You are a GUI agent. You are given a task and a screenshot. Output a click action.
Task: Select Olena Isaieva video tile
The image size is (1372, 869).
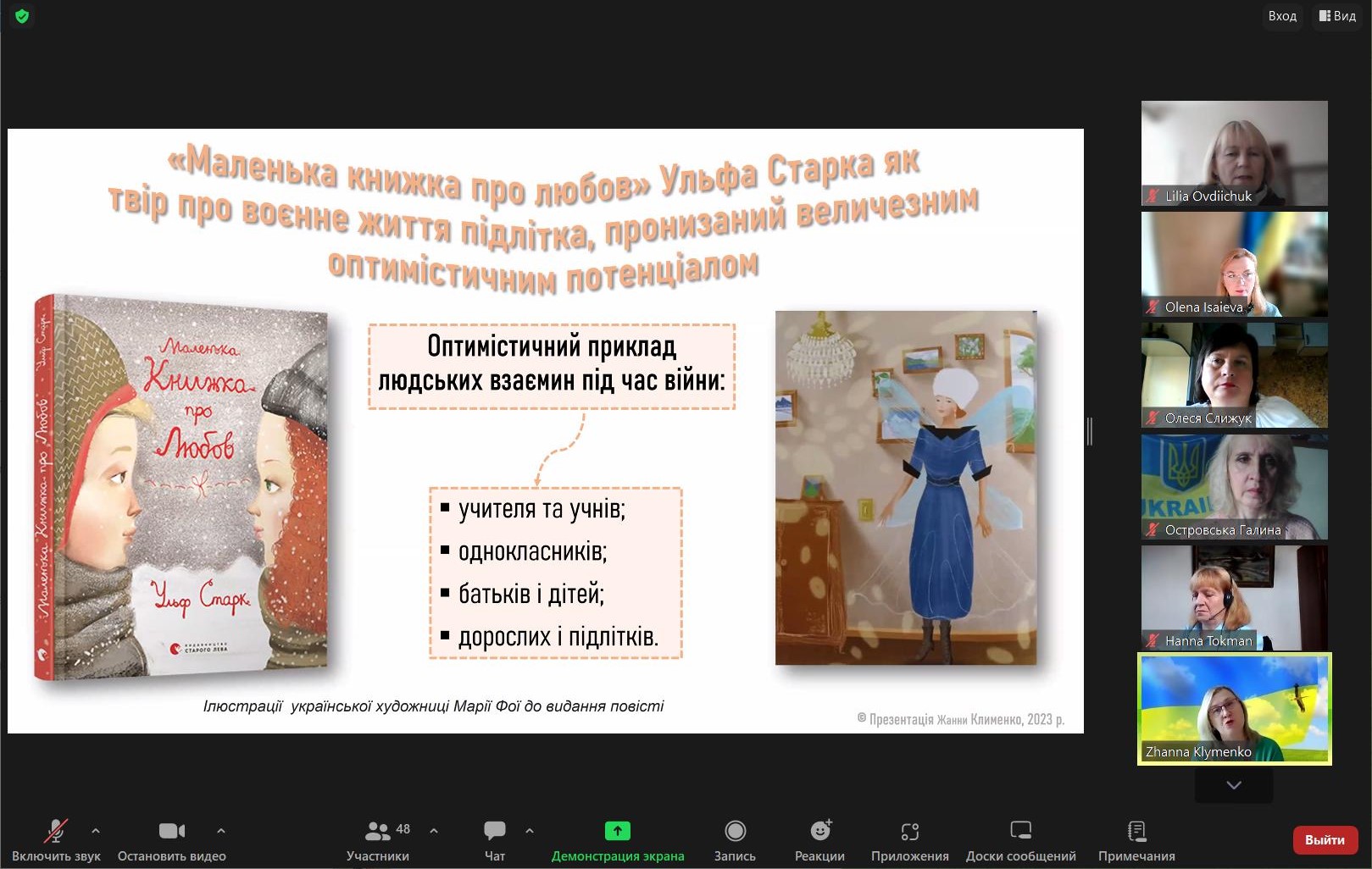point(1234,264)
